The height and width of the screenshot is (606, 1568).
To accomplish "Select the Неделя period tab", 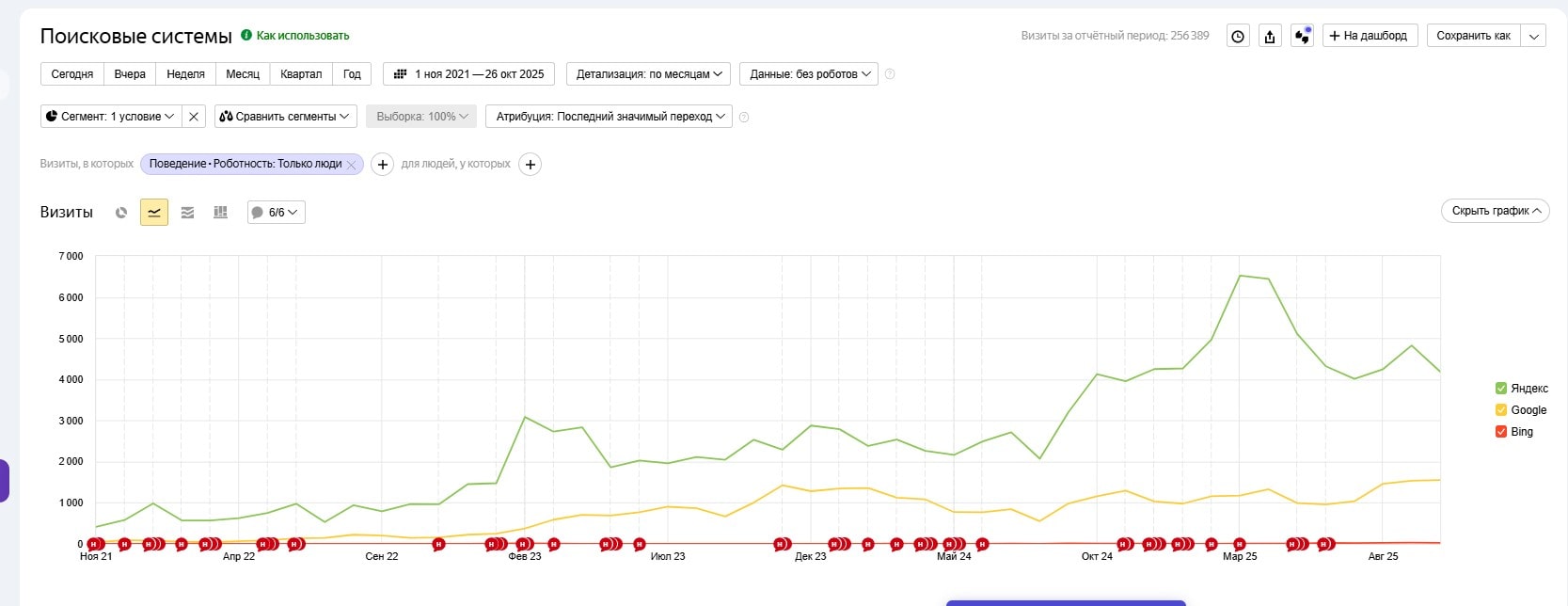I will (185, 74).
